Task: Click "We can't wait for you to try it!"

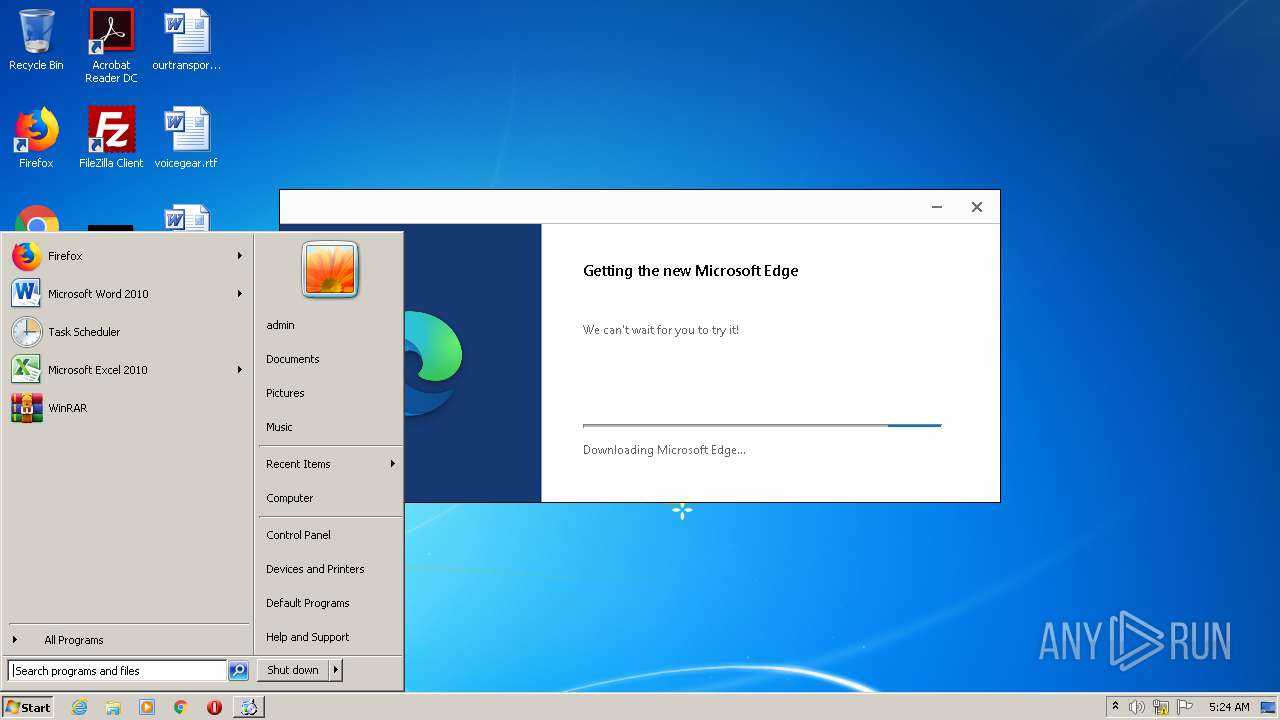Action: 661,330
